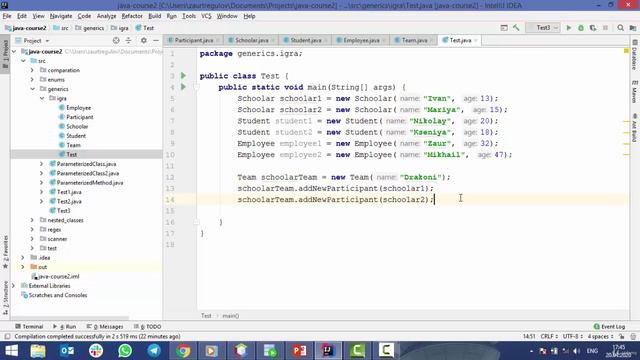Open Project Structure icon at toolbar end
640x360 pixels.
[633, 28]
